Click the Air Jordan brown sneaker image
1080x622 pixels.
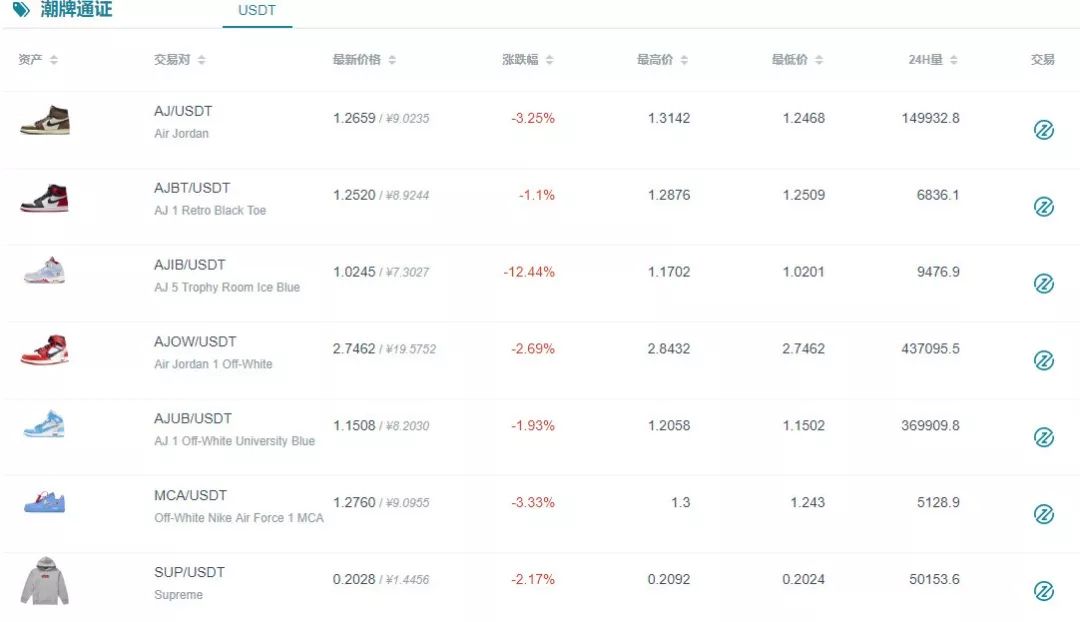coord(45,121)
